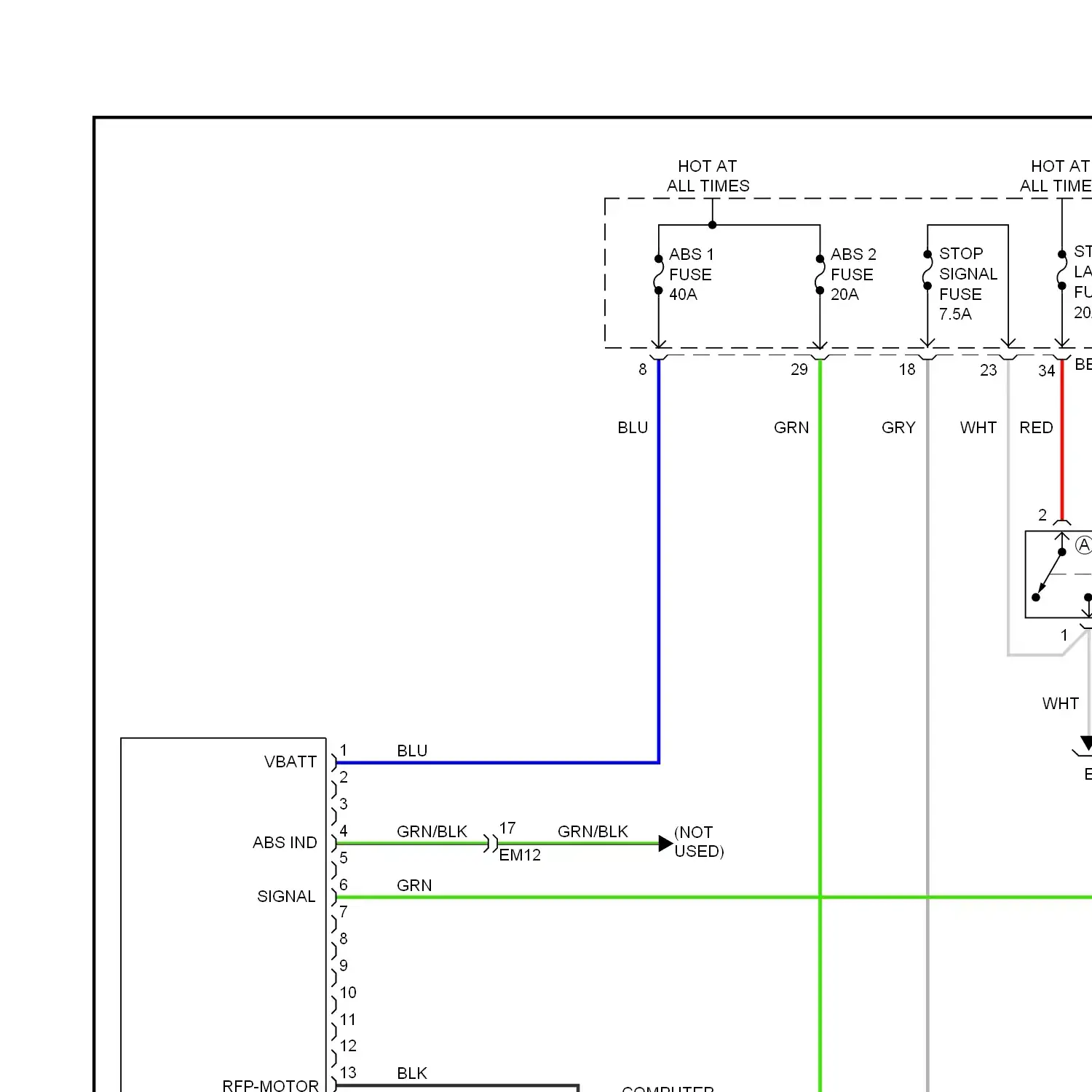The height and width of the screenshot is (1092, 1092).
Task: Click the EM12 connector label
Action: [x=520, y=855]
